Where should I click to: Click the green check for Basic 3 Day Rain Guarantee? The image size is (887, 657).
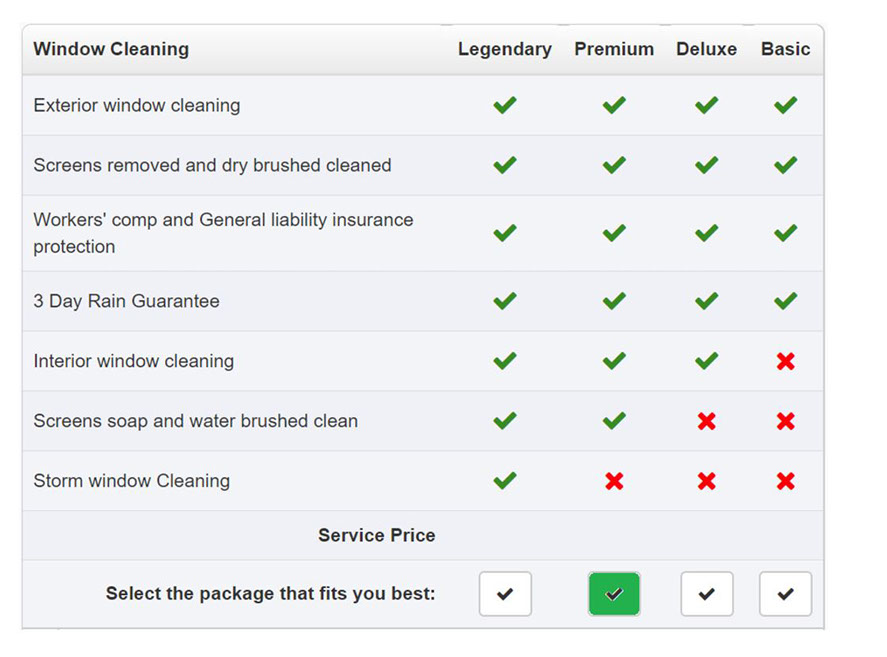point(786,300)
